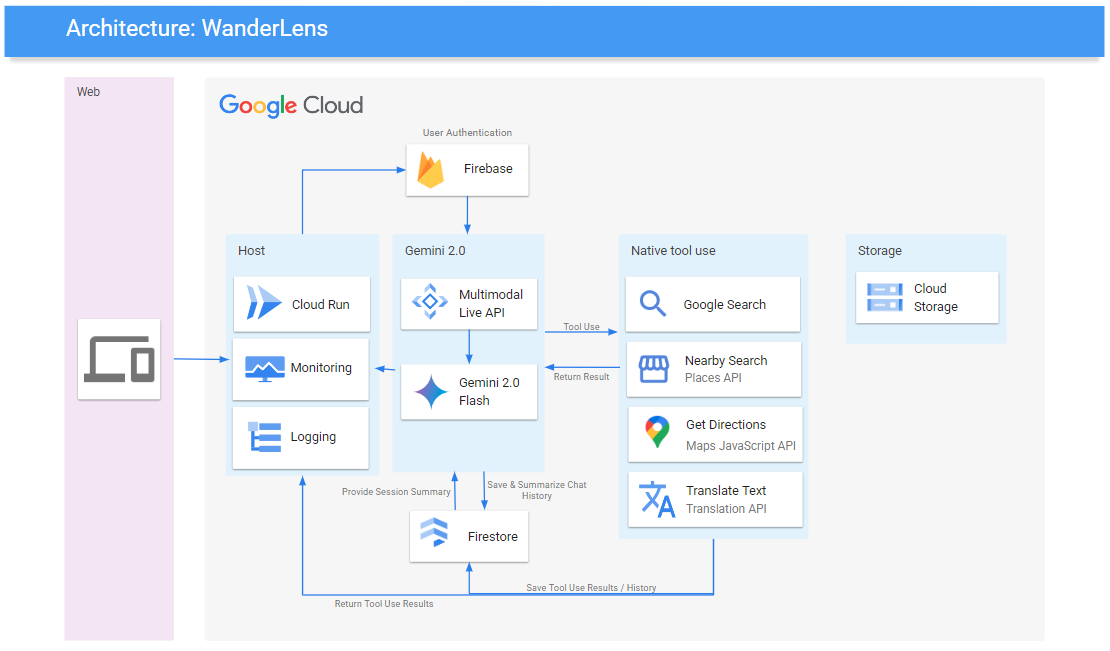Select the Tool Use arrow label
The height and width of the screenshot is (651, 1110).
pos(581,326)
